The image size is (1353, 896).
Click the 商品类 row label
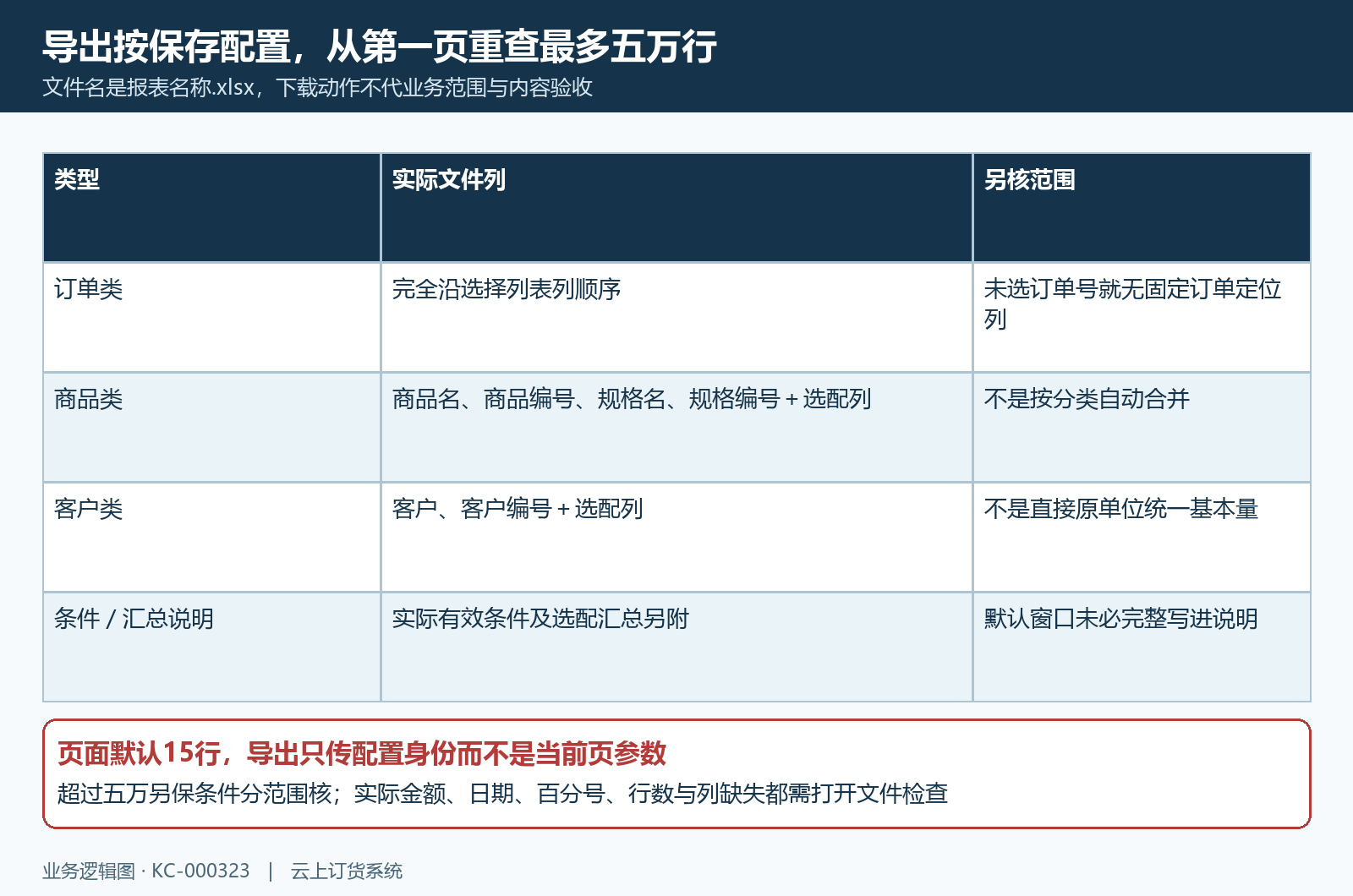212,427
